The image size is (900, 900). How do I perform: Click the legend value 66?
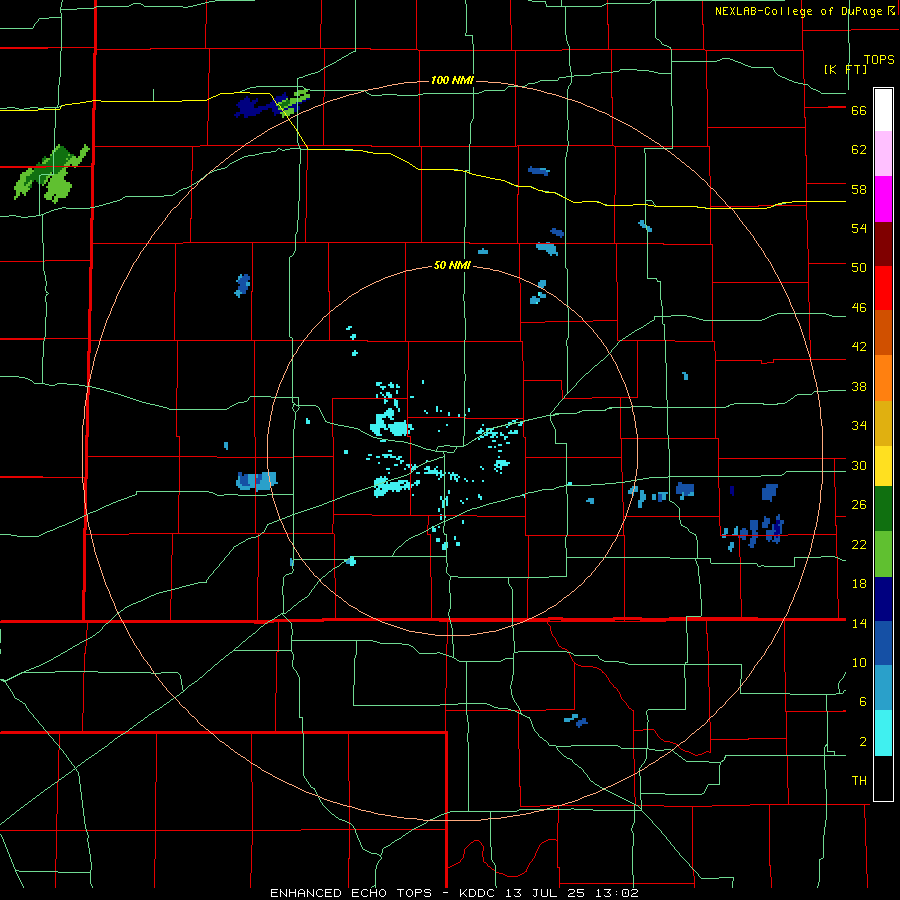[859, 111]
